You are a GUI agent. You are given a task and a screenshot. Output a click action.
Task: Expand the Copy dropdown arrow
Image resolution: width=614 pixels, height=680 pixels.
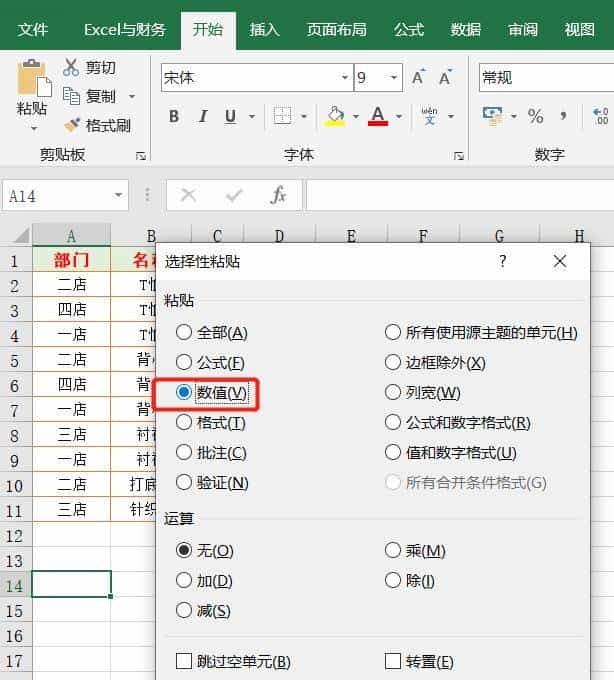point(132,96)
